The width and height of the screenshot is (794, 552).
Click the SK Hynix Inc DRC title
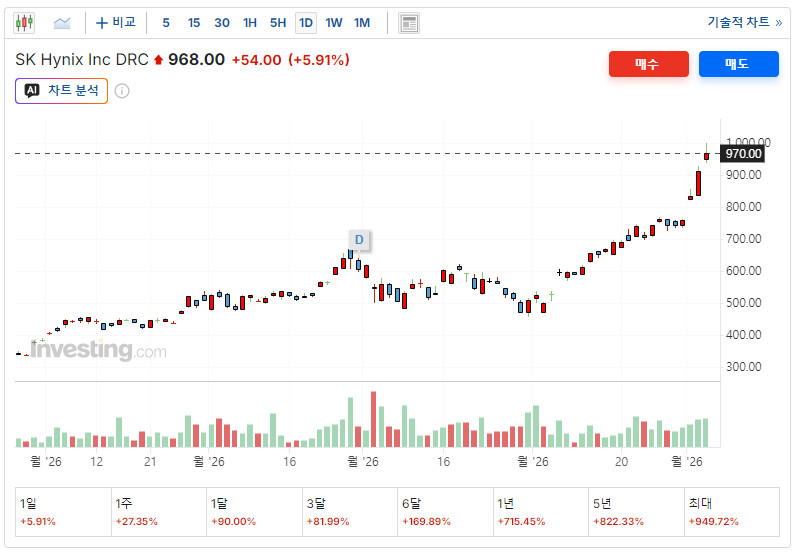(x=82, y=60)
